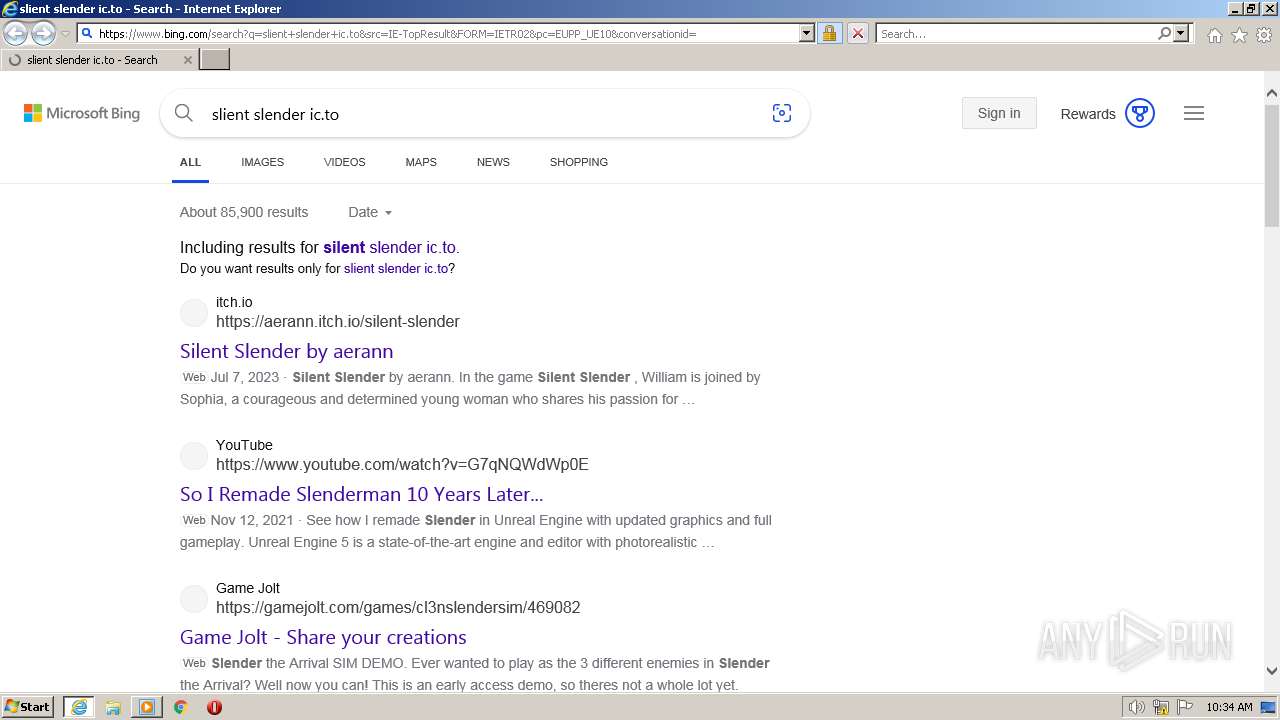
Task: Click the itch.io site favicon
Action: 193,313
